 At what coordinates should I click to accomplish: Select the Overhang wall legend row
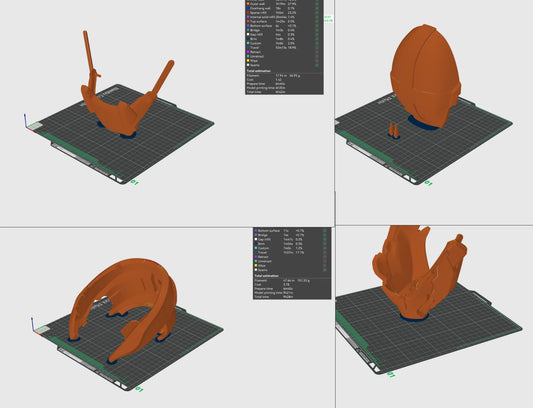click(x=284, y=8)
